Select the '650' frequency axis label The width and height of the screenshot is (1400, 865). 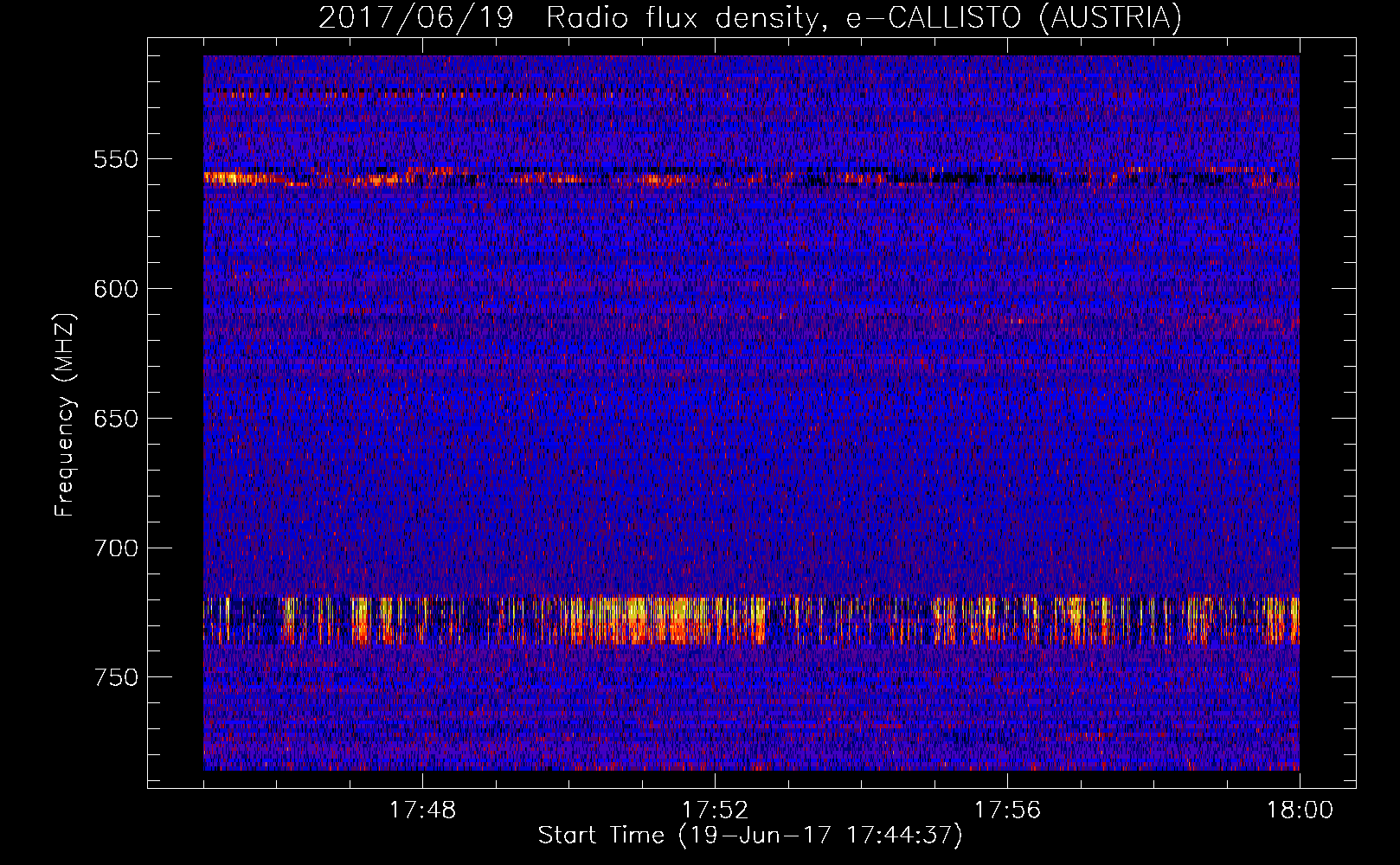click(116, 419)
